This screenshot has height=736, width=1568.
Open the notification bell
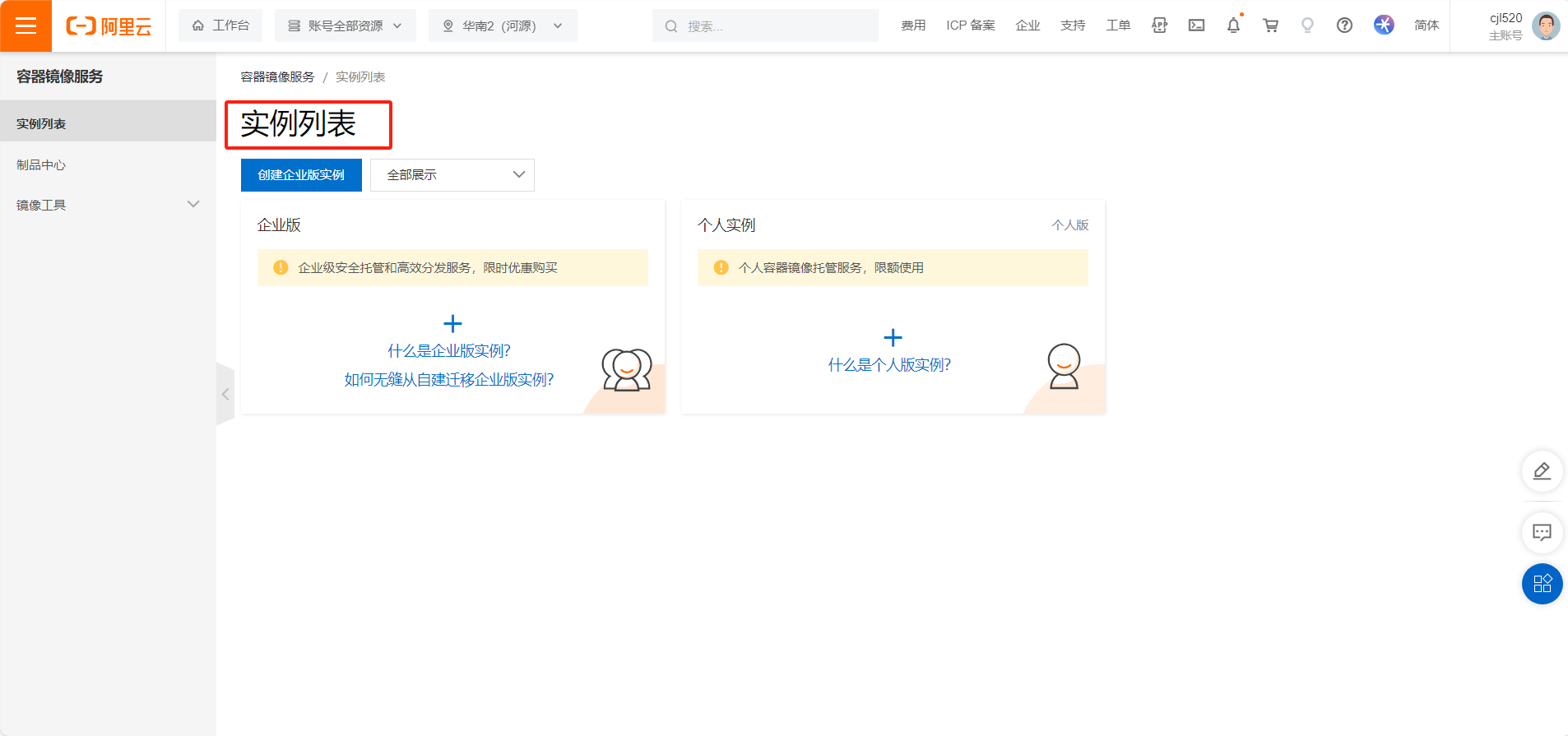[x=1233, y=25]
